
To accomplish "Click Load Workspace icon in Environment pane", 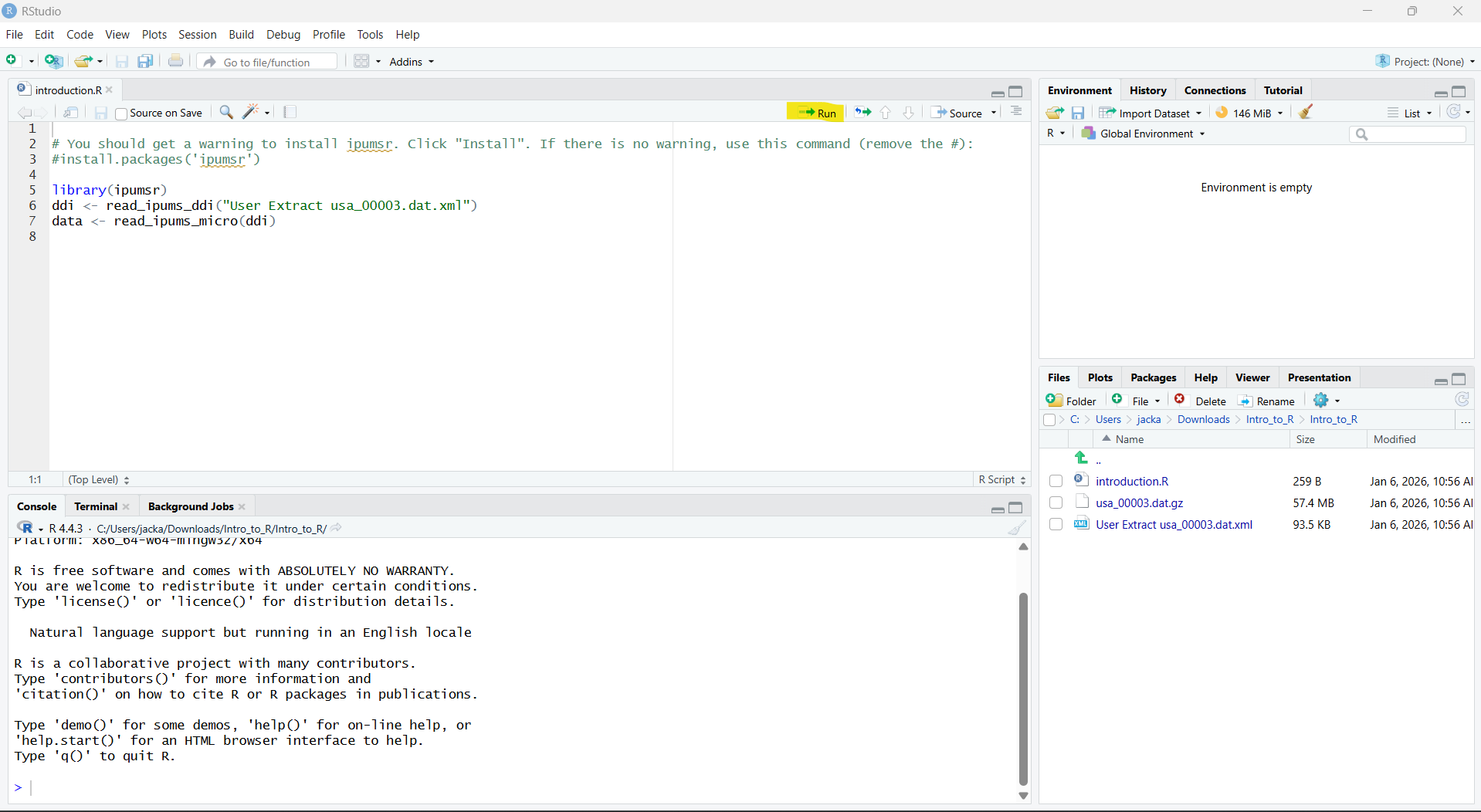I will tap(1055, 113).
